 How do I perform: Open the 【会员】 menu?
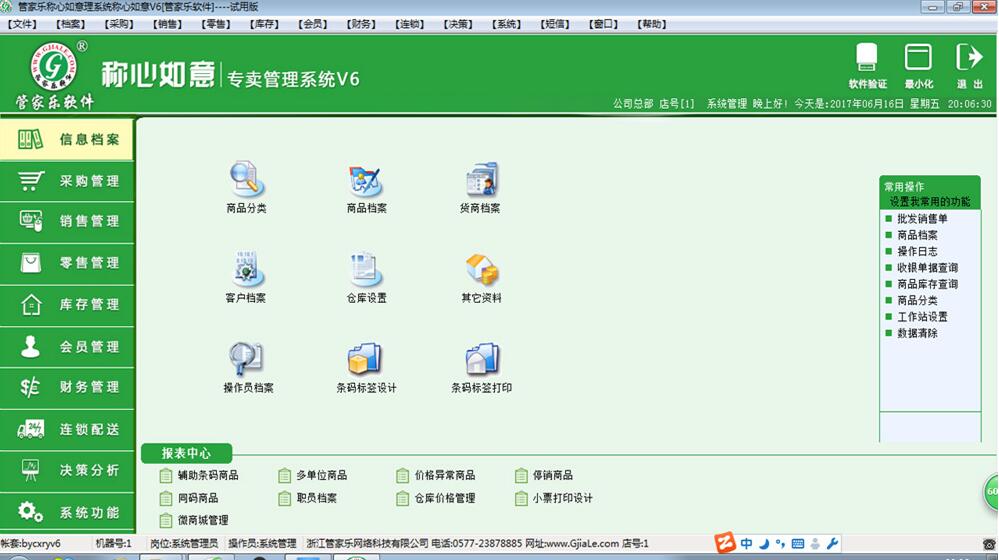[x=313, y=24]
